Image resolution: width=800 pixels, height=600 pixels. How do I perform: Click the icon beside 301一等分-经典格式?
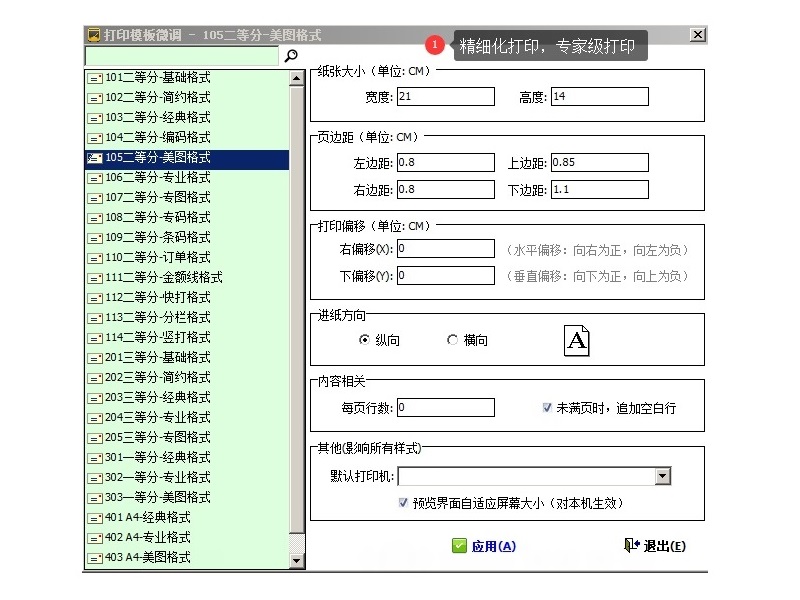coord(95,458)
